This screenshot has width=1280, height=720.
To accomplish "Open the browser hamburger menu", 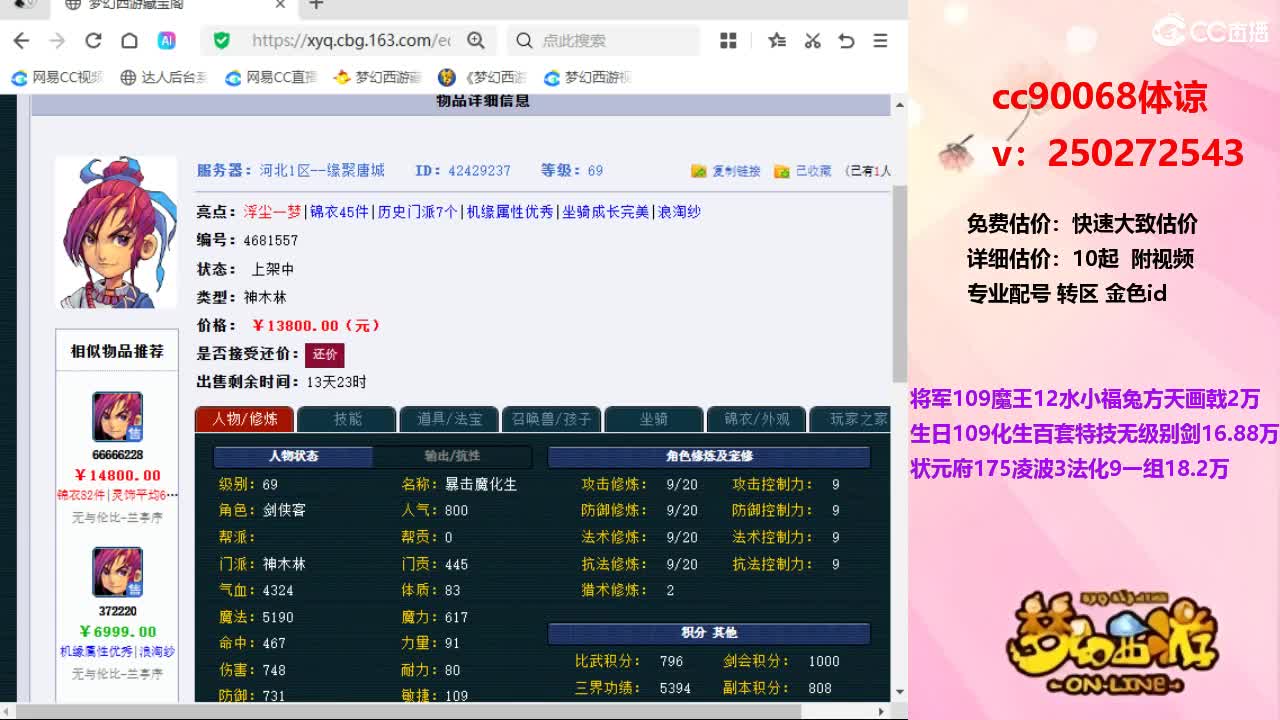I will [x=880, y=40].
